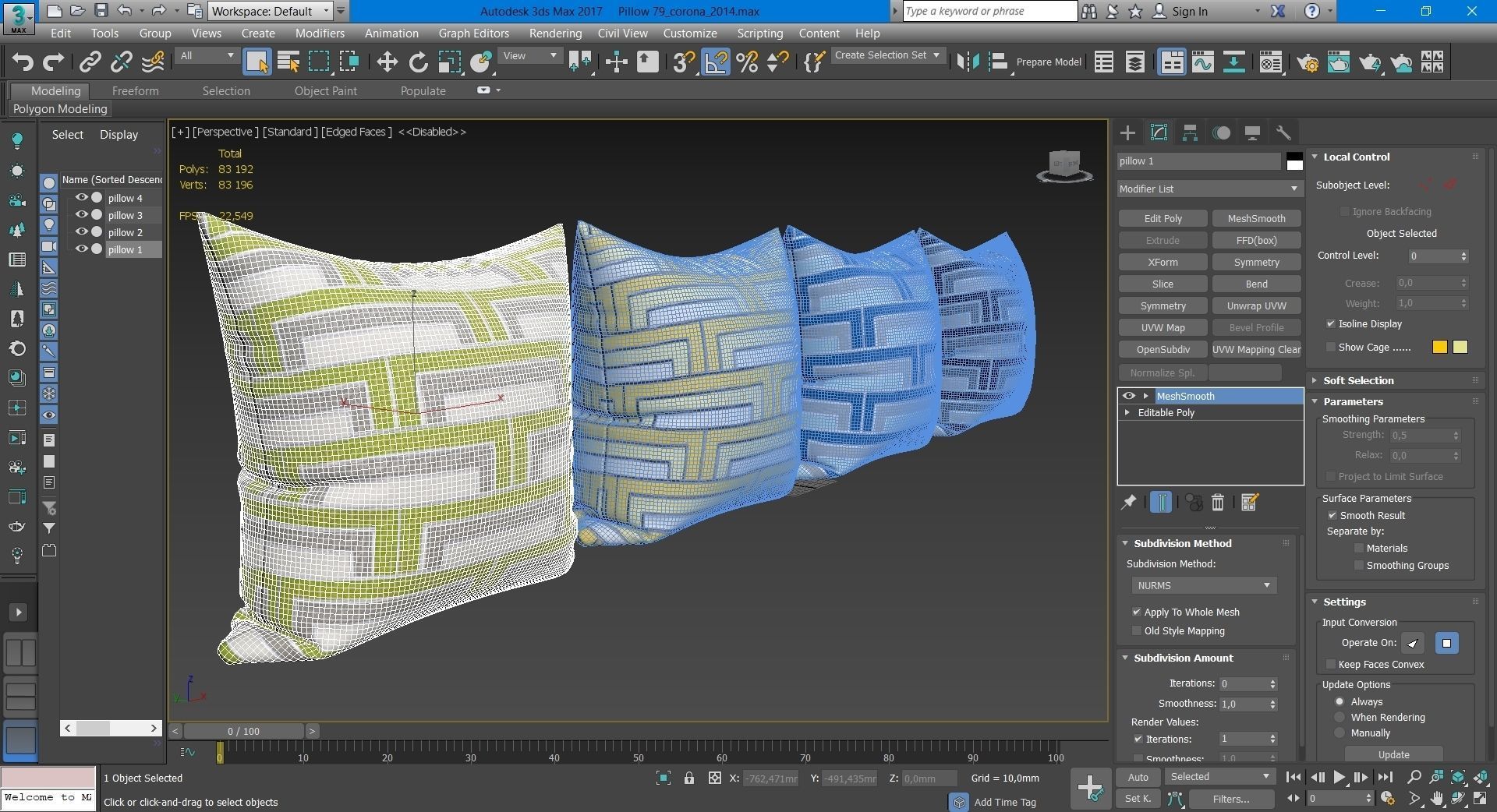Check Keep Faces Convex
The height and width of the screenshot is (812, 1497).
[x=1331, y=664]
